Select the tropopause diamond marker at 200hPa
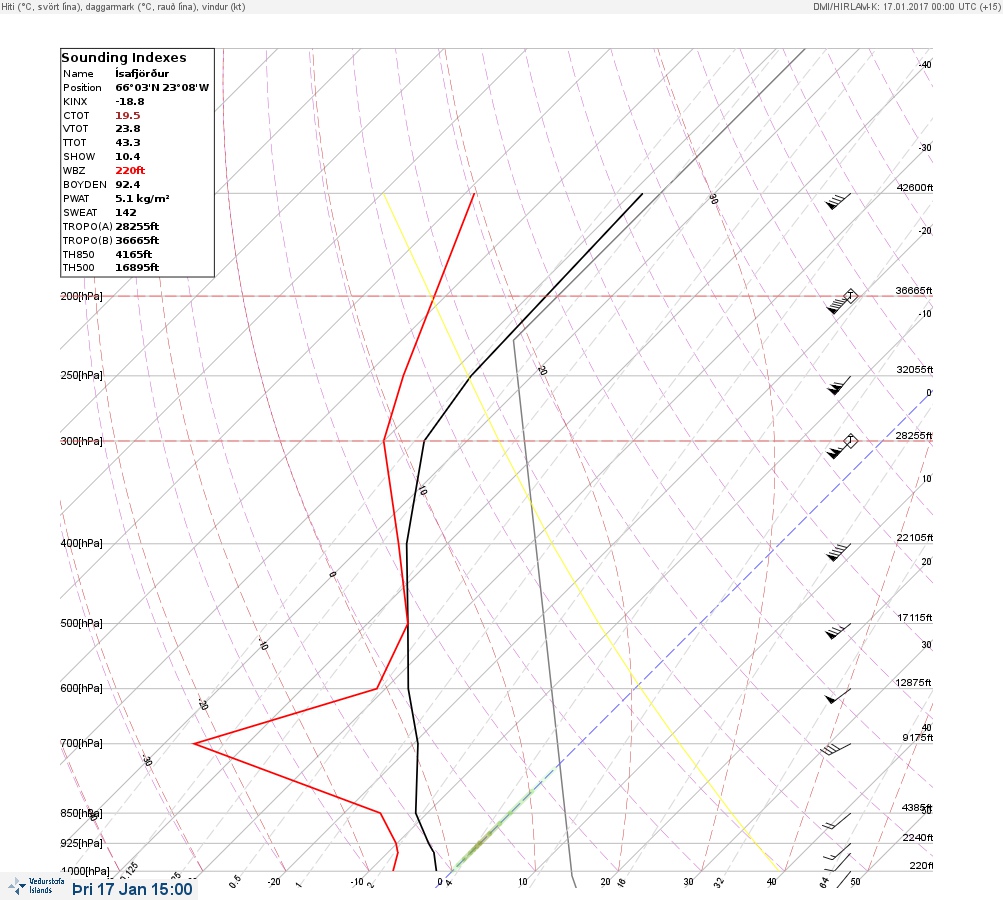 tap(850, 296)
